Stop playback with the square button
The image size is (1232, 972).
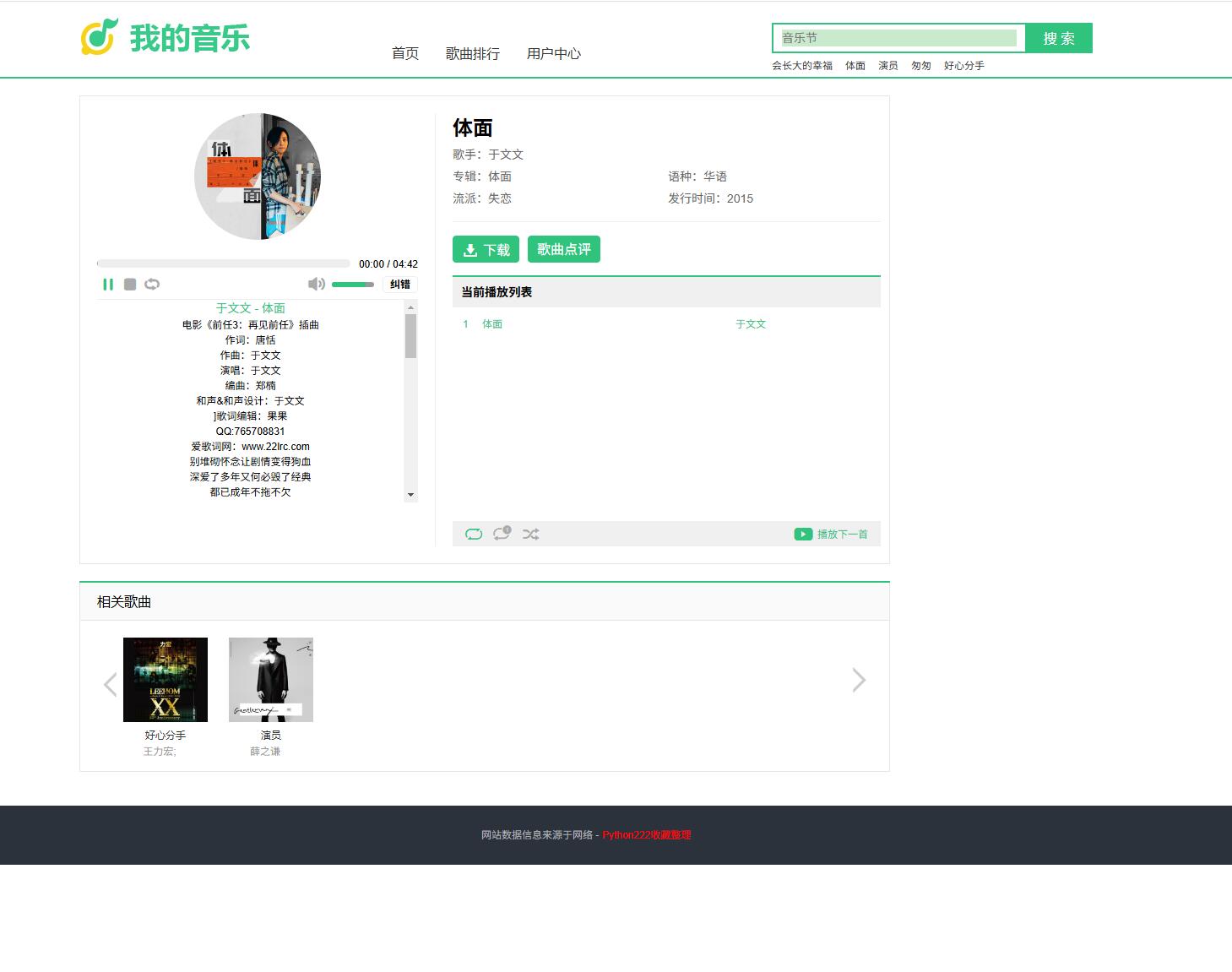click(130, 285)
